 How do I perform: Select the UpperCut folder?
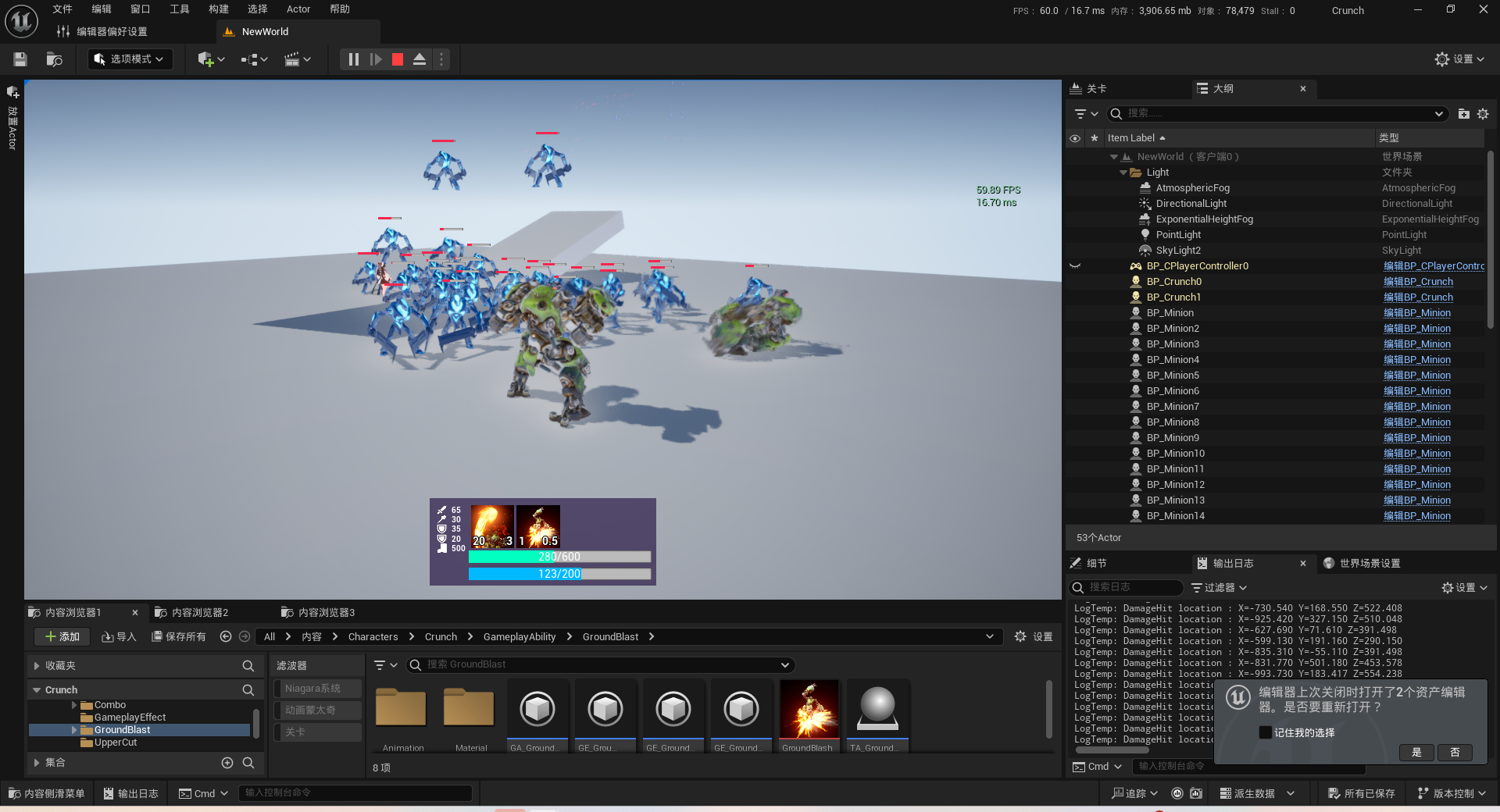[x=115, y=743]
